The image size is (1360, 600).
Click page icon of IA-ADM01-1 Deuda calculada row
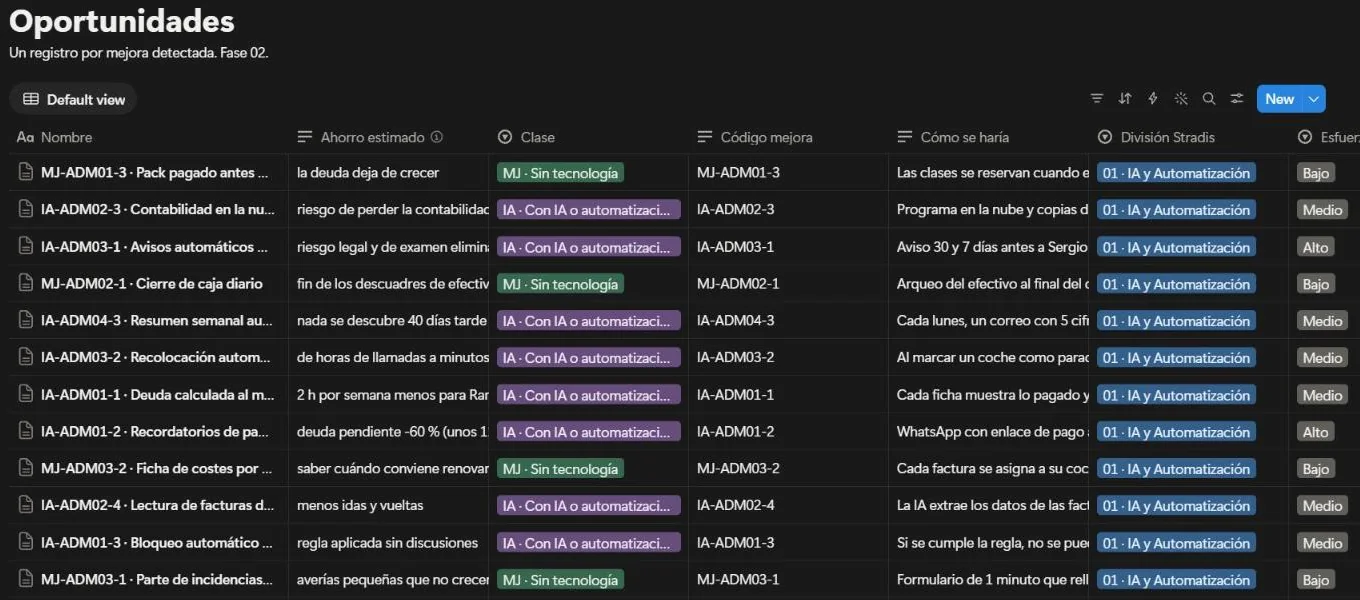pos(26,395)
